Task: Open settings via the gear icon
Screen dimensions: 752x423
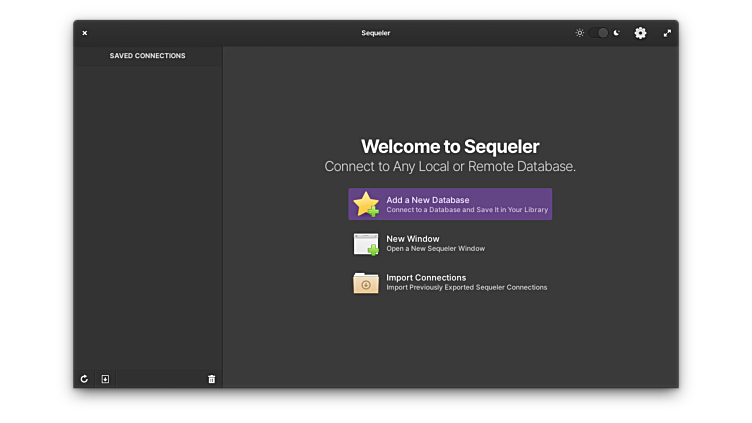Action: 640,33
